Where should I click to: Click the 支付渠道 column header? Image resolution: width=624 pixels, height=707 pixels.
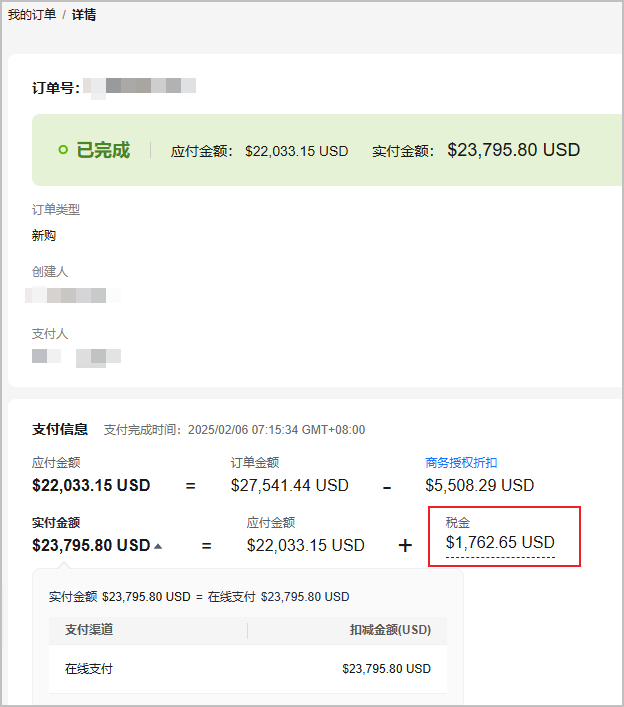click(x=89, y=629)
